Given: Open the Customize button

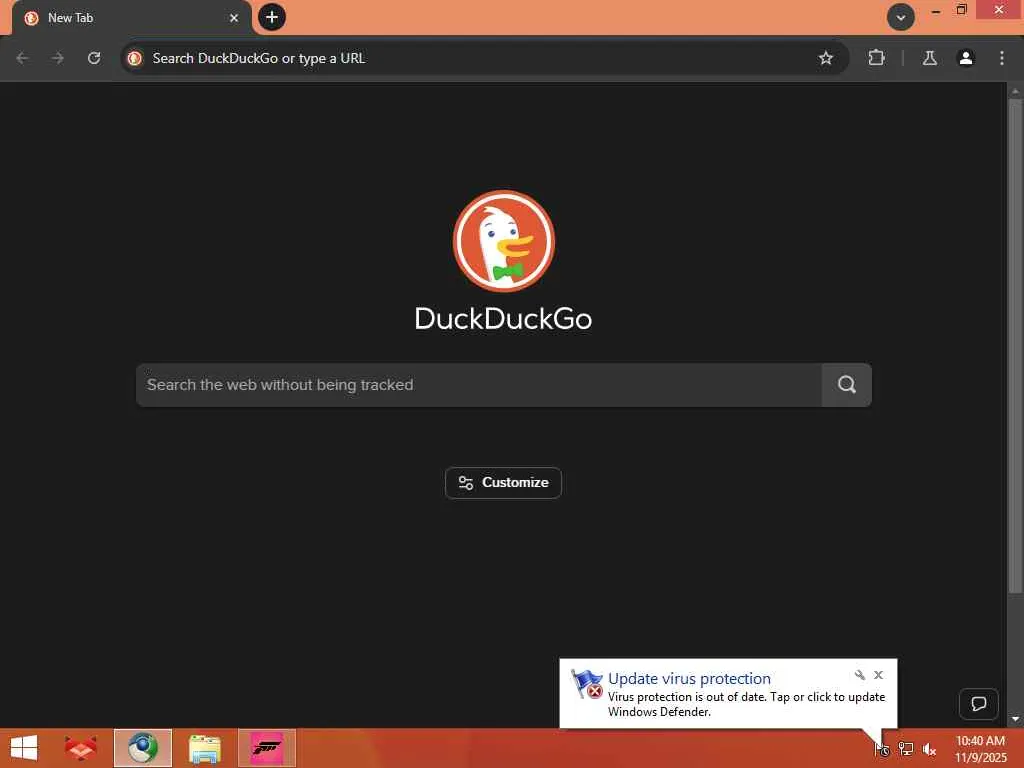Looking at the screenshot, I should tap(503, 483).
